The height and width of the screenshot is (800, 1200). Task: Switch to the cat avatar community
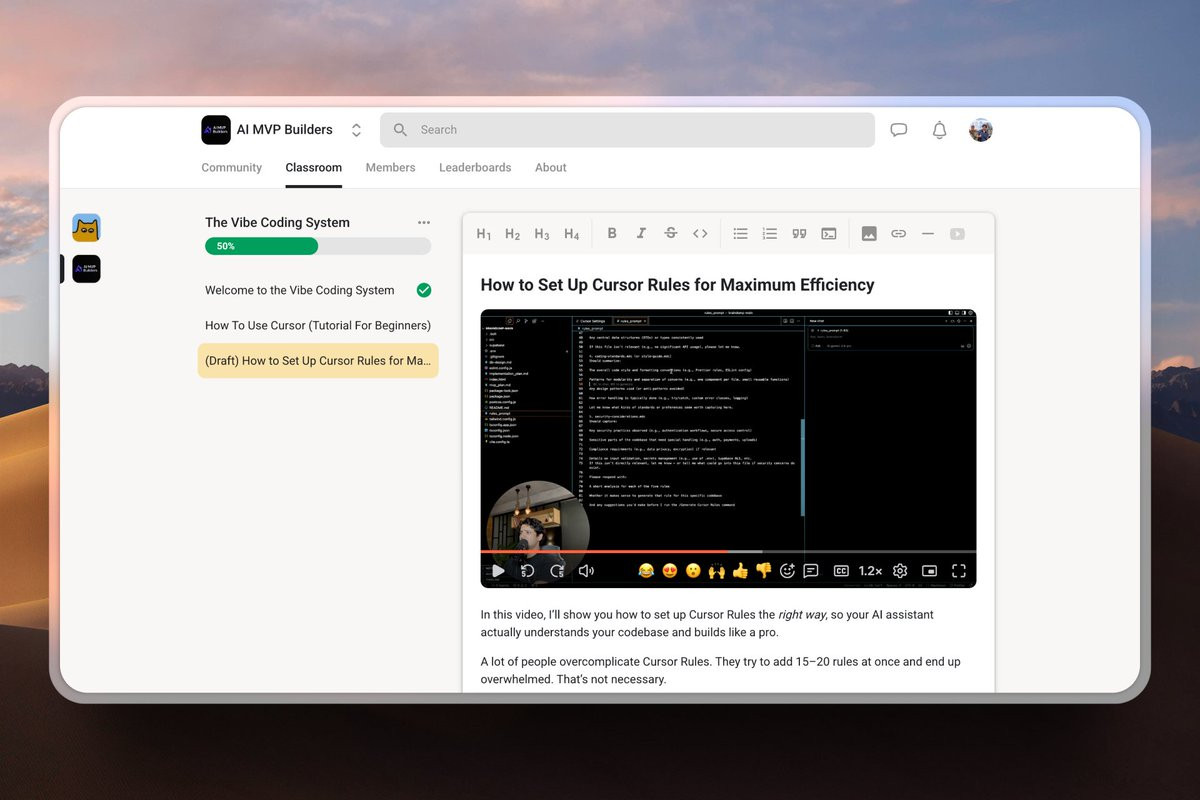(86, 228)
